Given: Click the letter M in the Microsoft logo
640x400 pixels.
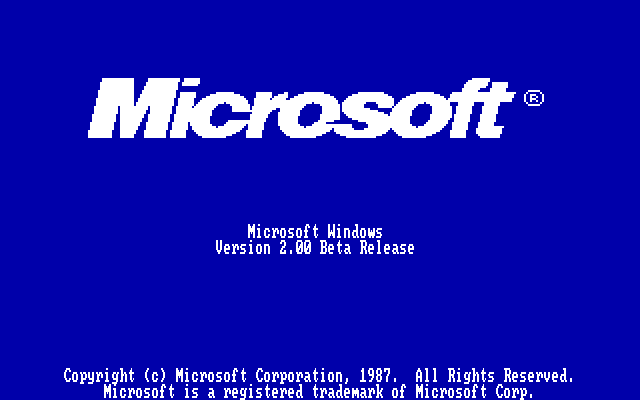Looking at the screenshot, I should point(134,108).
